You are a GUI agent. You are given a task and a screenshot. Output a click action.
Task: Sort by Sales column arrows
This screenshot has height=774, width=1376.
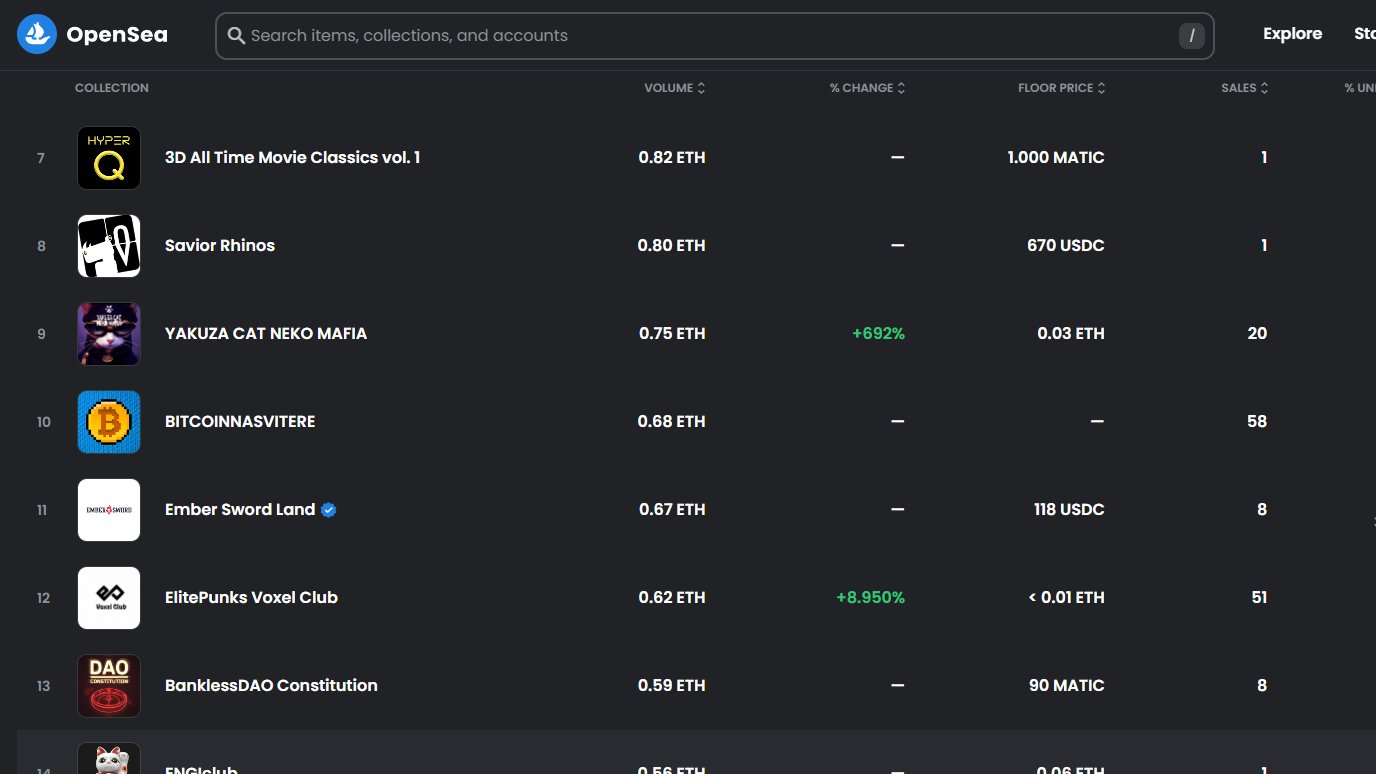(x=1264, y=88)
